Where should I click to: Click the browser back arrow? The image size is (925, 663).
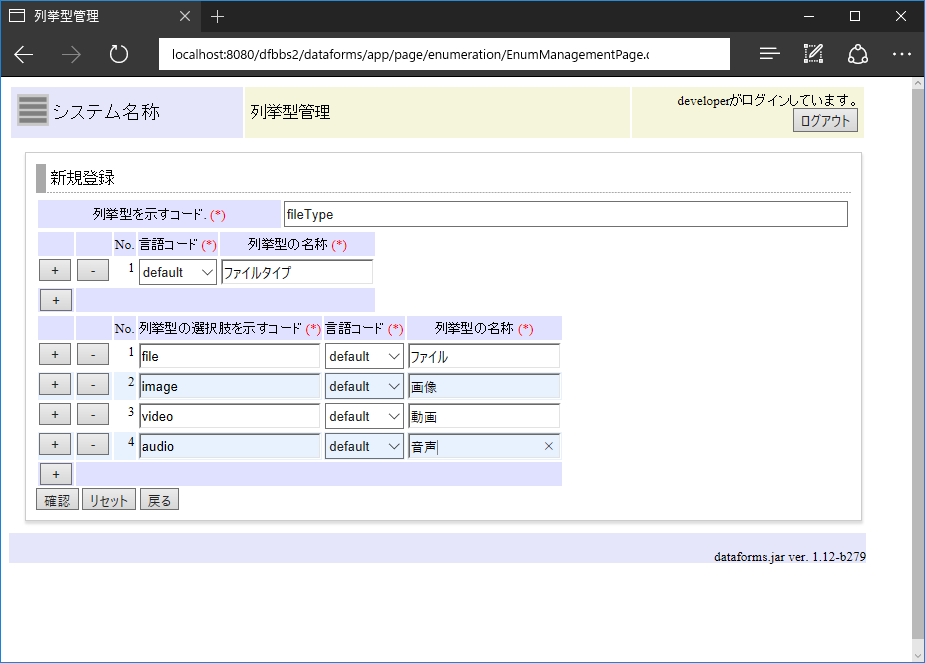tap(23, 54)
